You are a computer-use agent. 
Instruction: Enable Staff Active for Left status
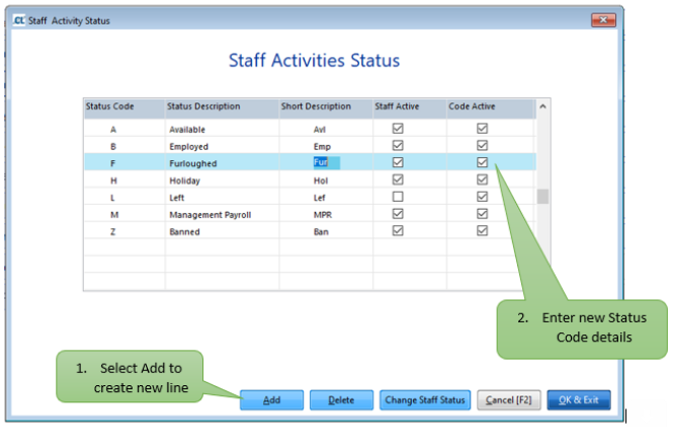(x=398, y=197)
